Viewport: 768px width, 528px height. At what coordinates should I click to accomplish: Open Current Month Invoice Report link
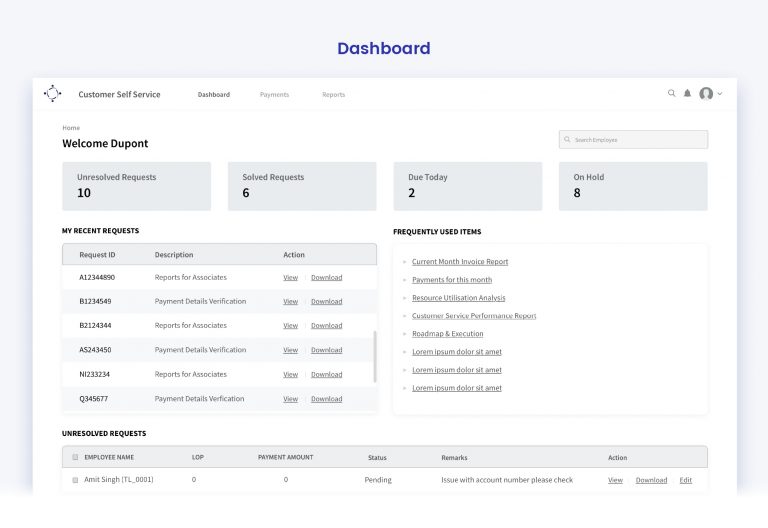tap(460, 262)
